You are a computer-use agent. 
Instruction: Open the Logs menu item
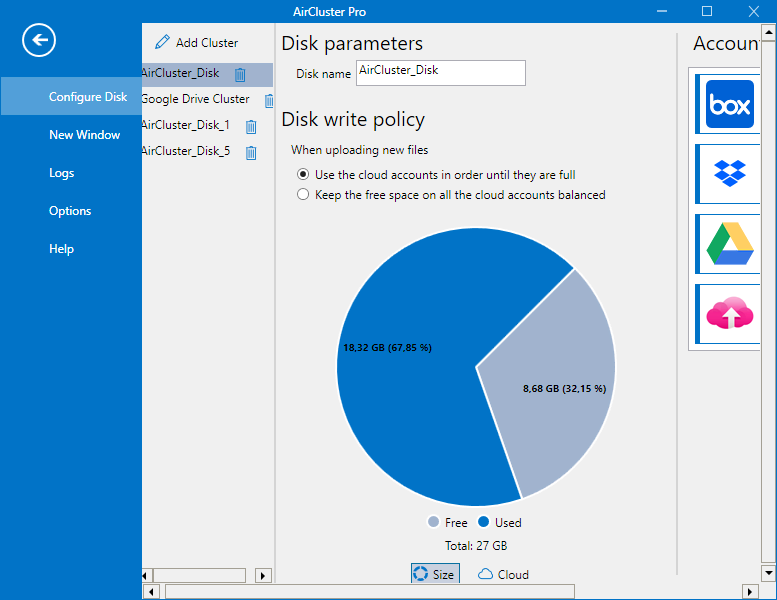pyautogui.click(x=62, y=173)
